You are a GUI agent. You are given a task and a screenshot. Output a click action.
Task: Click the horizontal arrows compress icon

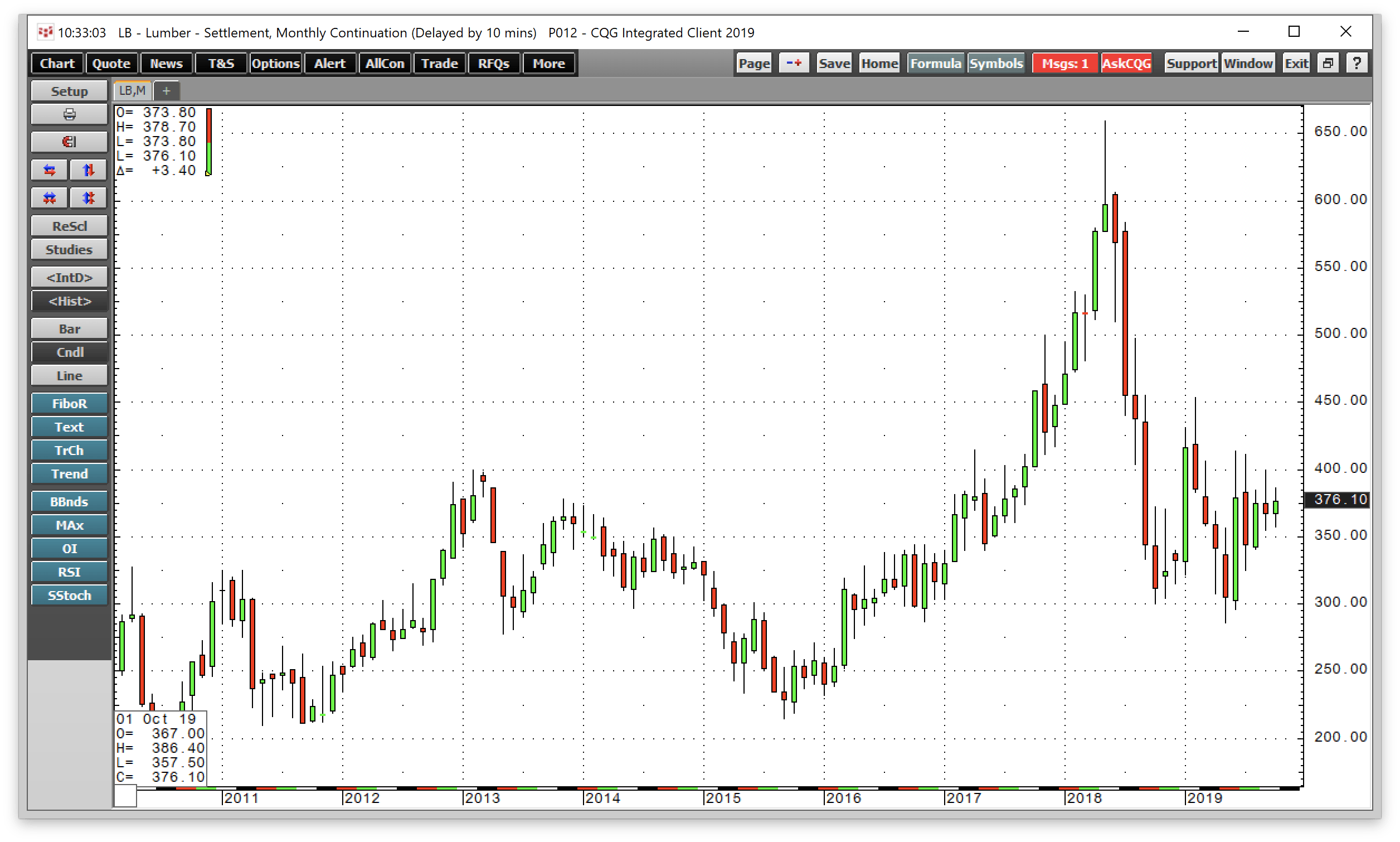click(x=50, y=170)
